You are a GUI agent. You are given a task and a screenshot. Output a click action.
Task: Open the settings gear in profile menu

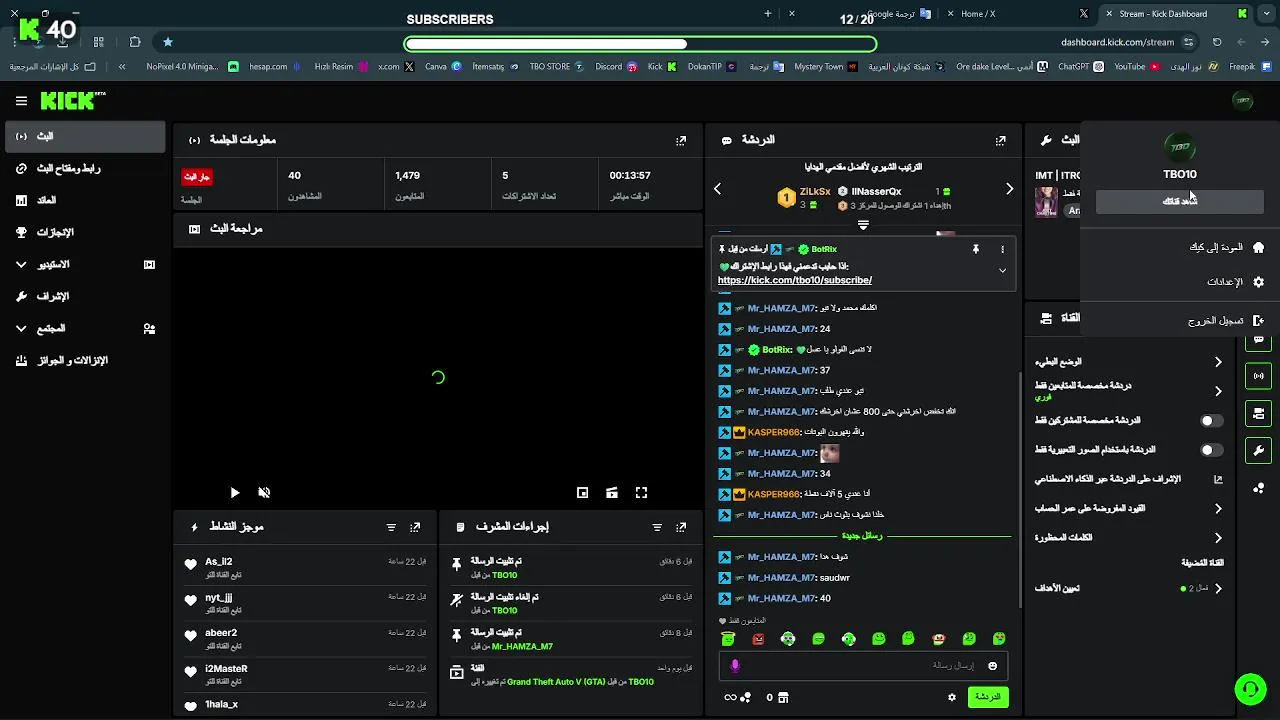tap(1258, 282)
